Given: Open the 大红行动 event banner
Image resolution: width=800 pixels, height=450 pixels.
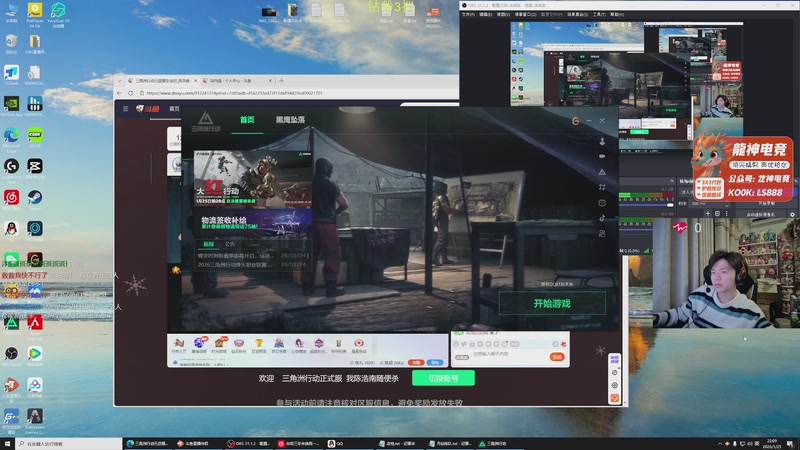Looking at the screenshot, I should (253, 179).
